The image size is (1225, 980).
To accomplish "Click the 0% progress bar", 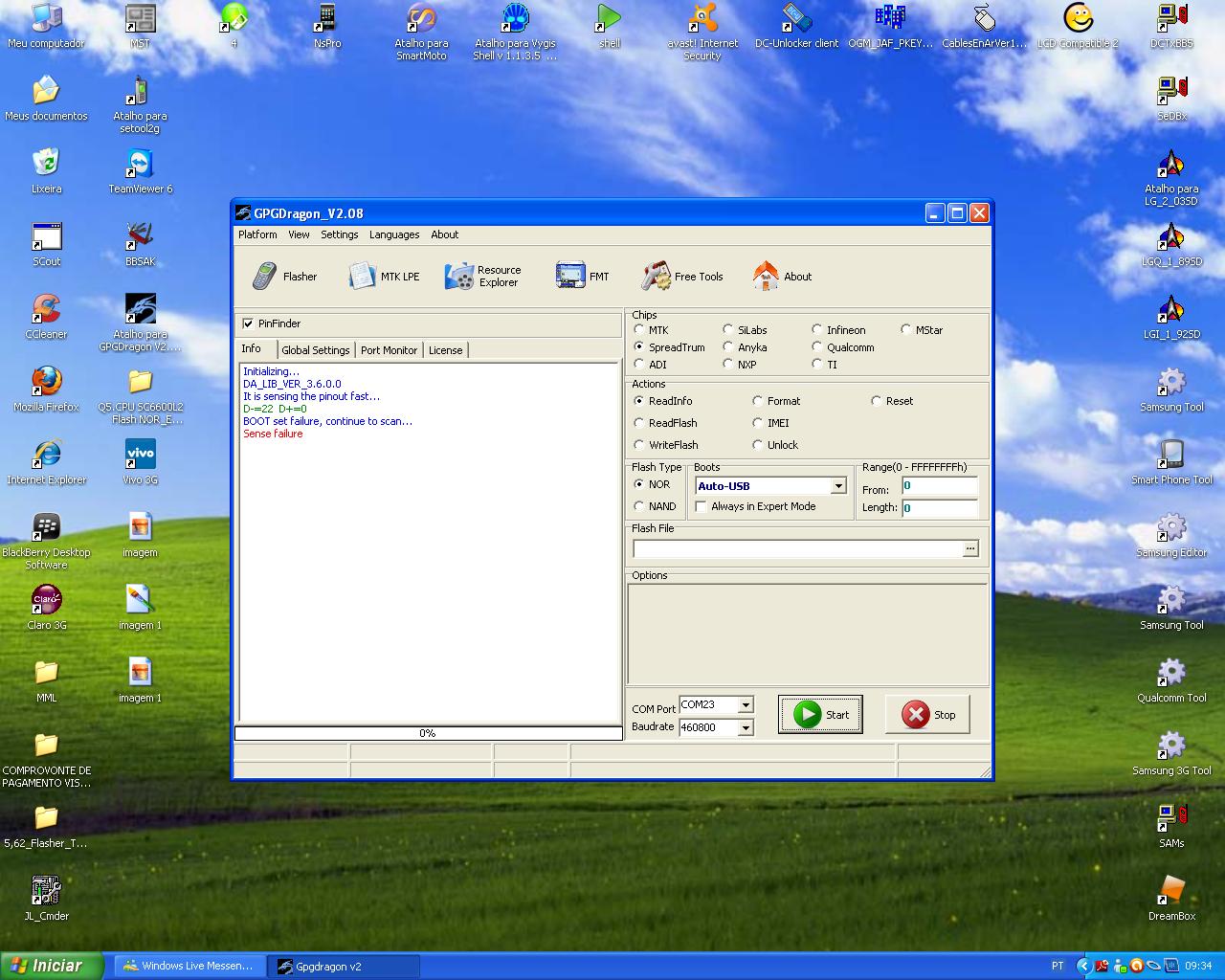I will click(428, 733).
